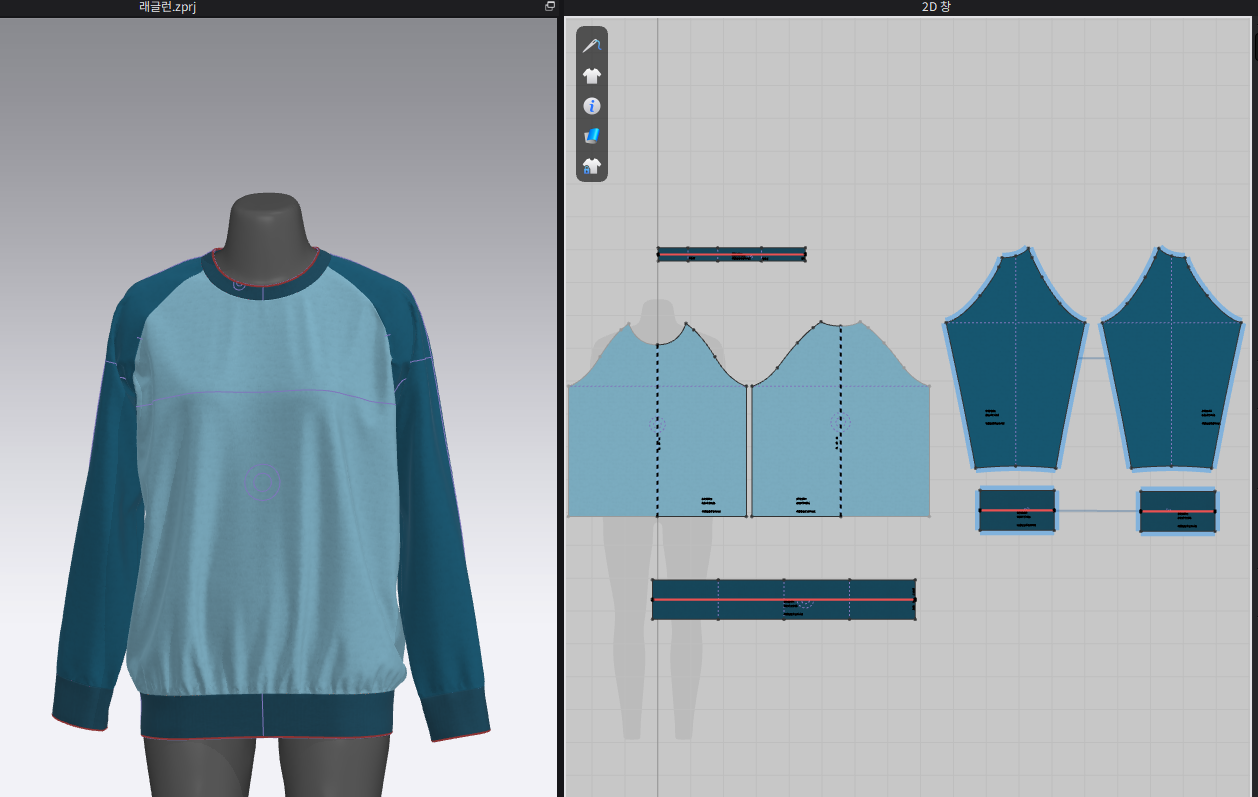The width and height of the screenshot is (1258, 797).
Task: Click the needle and thread sewing display icon
Action: (592, 45)
